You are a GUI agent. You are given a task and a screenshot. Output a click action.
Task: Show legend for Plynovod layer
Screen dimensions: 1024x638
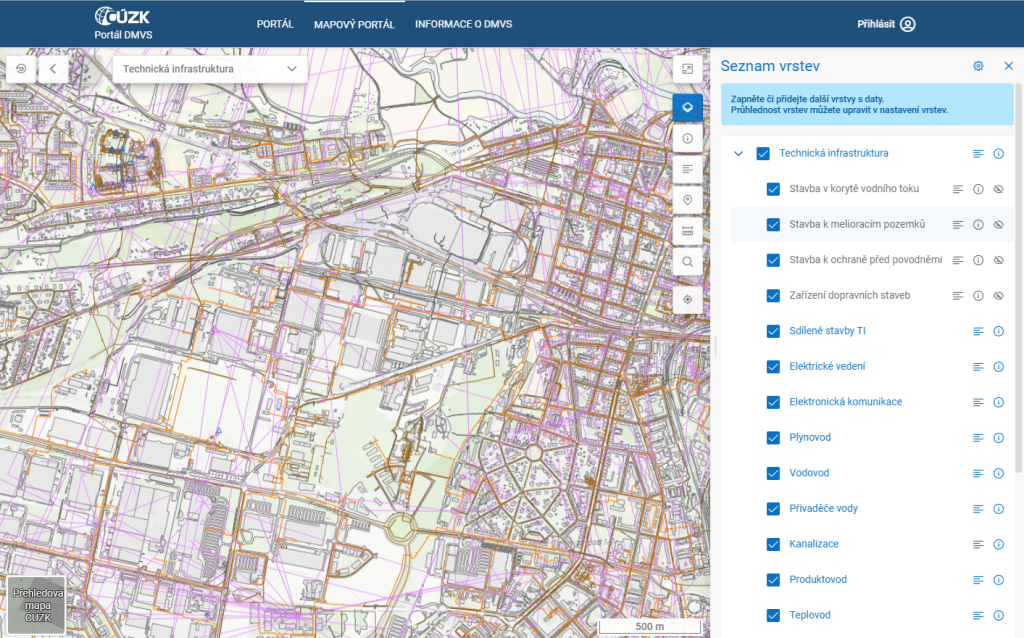point(978,438)
